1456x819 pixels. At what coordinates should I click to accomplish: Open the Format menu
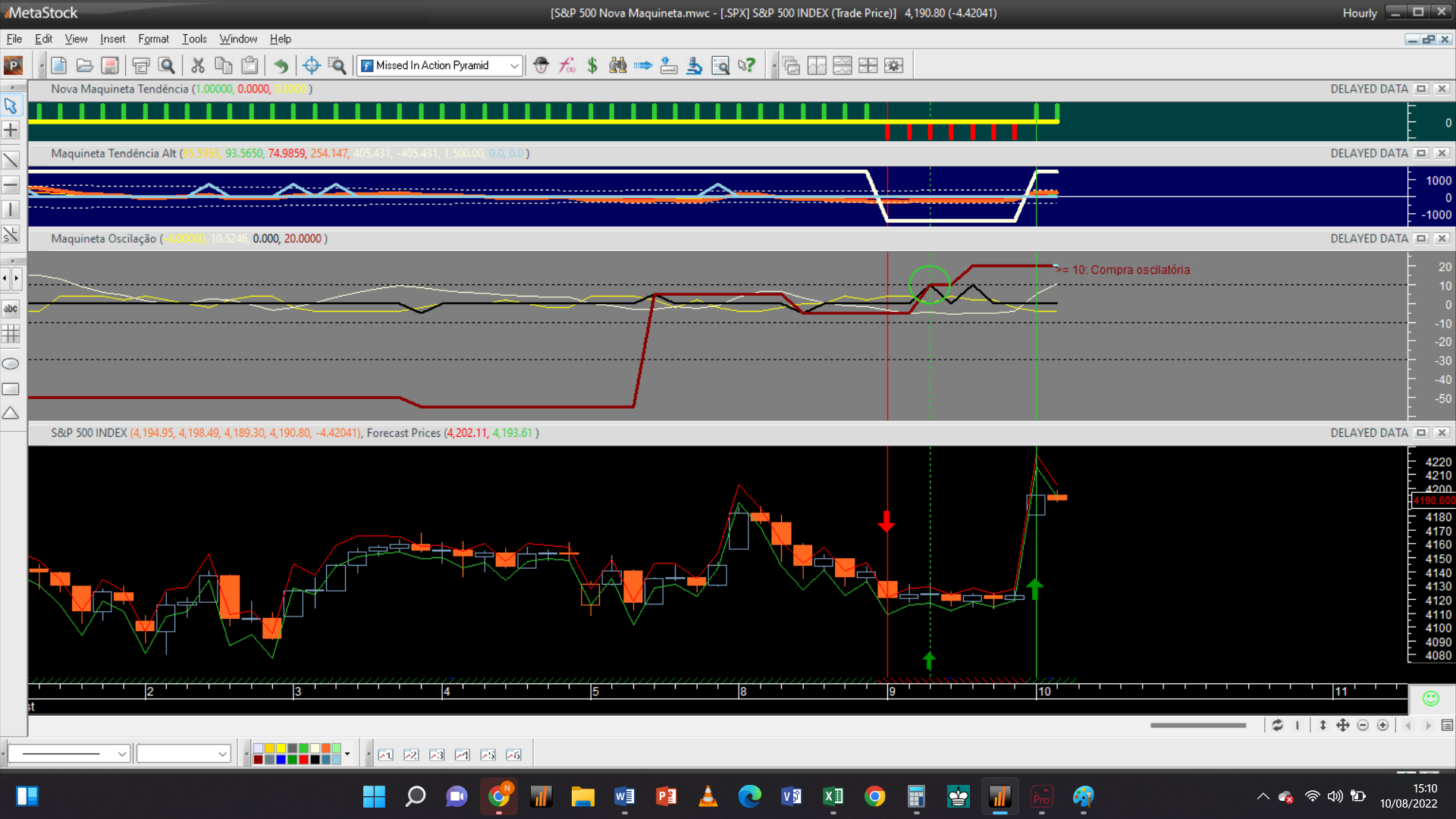pyautogui.click(x=152, y=39)
